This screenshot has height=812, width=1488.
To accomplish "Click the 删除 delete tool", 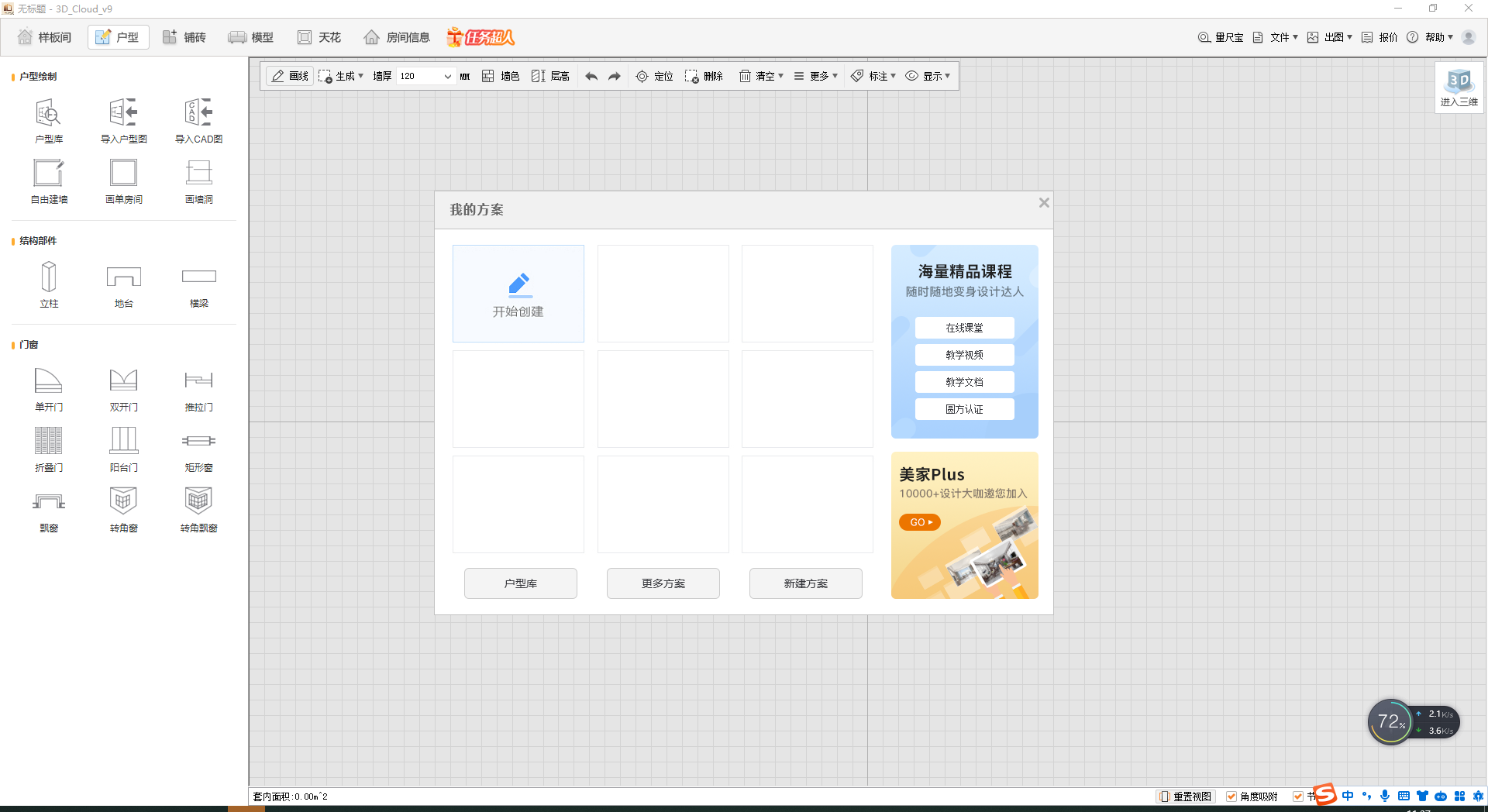I will [x=704, y=76].
